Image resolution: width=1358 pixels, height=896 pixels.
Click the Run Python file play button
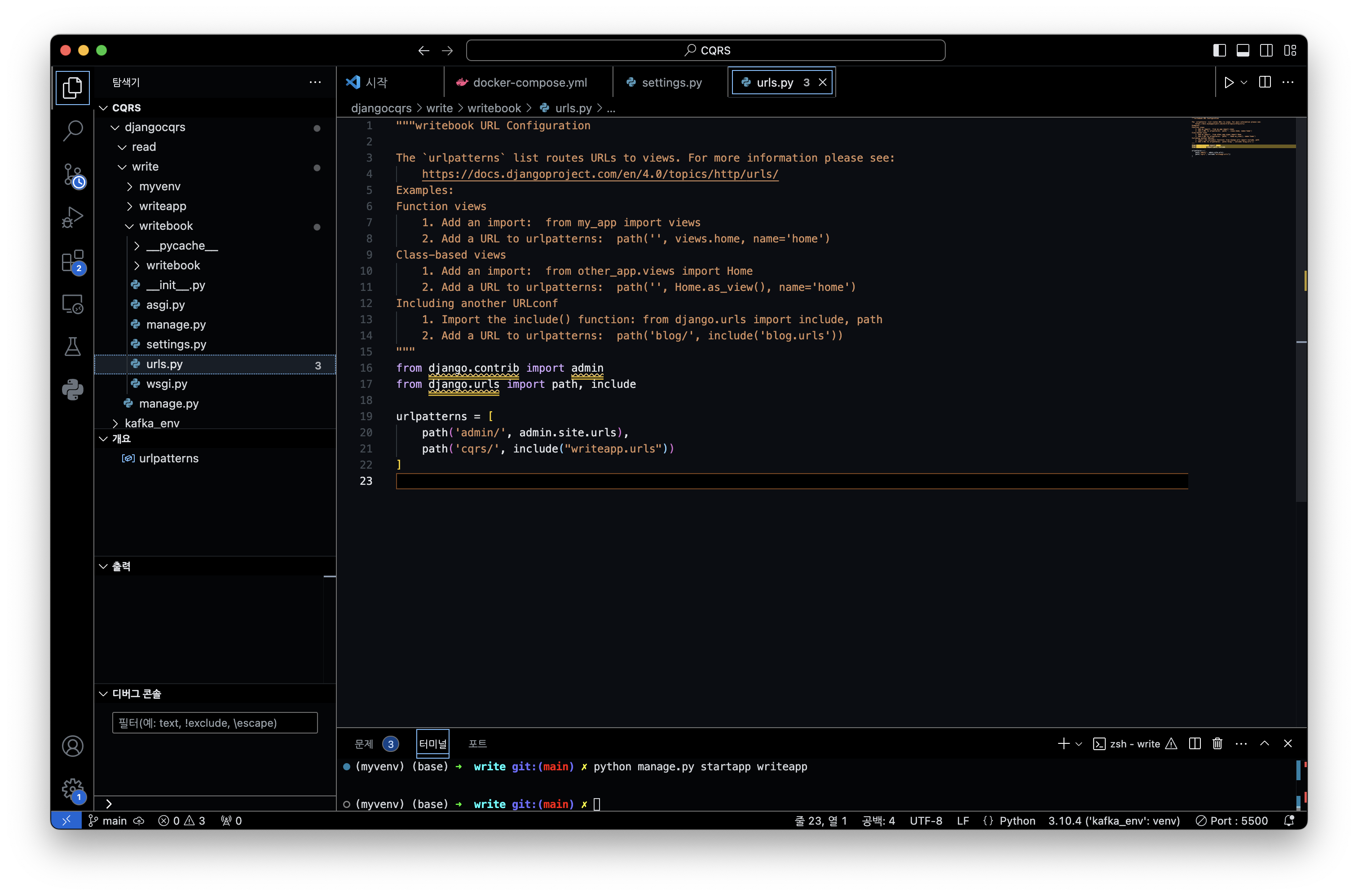click(x=1228, y=82)
